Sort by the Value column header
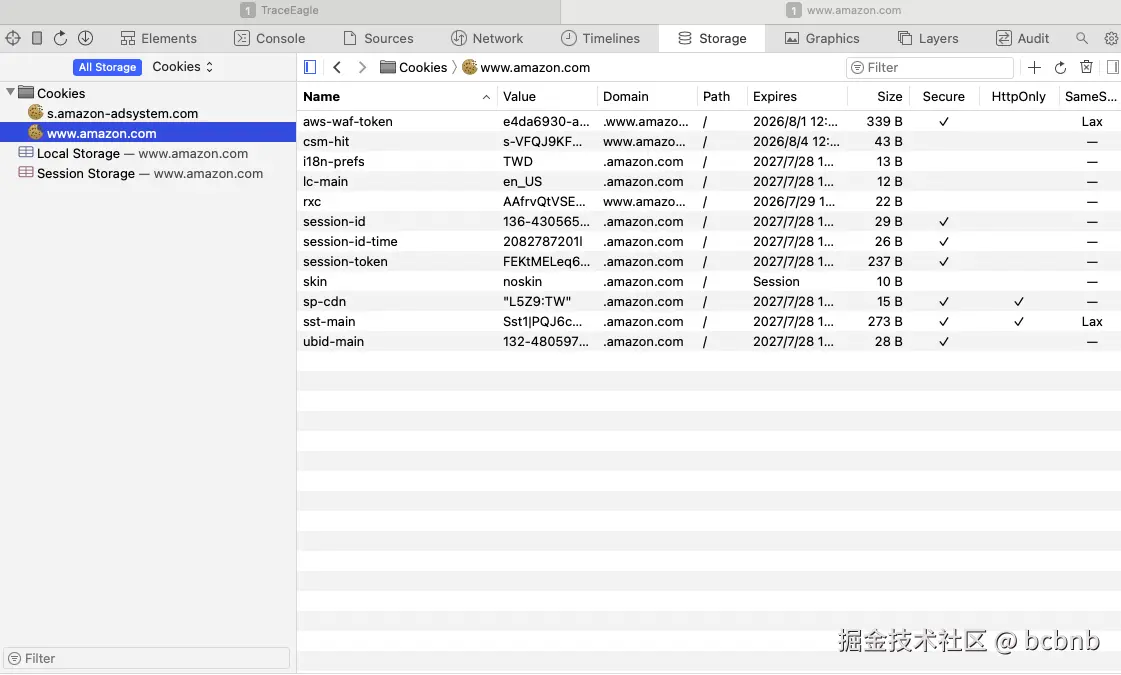This screenshot has height=675, width=1121. tap(547, 97)
